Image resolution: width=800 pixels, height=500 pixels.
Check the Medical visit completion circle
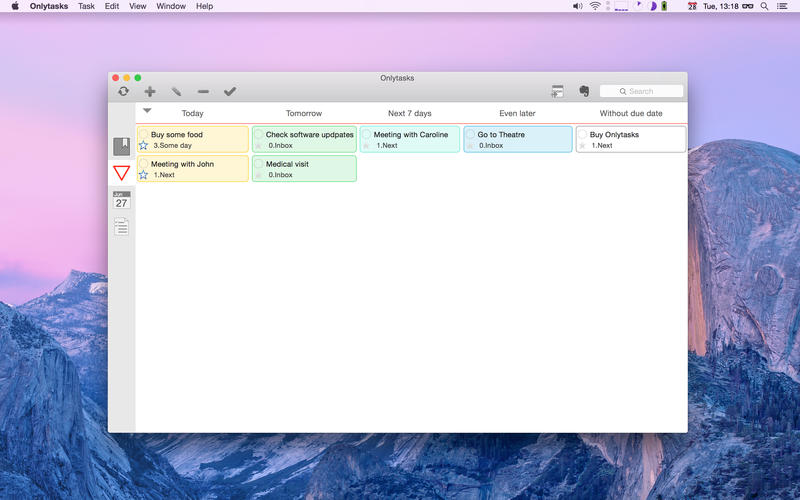tap(259, 164)
